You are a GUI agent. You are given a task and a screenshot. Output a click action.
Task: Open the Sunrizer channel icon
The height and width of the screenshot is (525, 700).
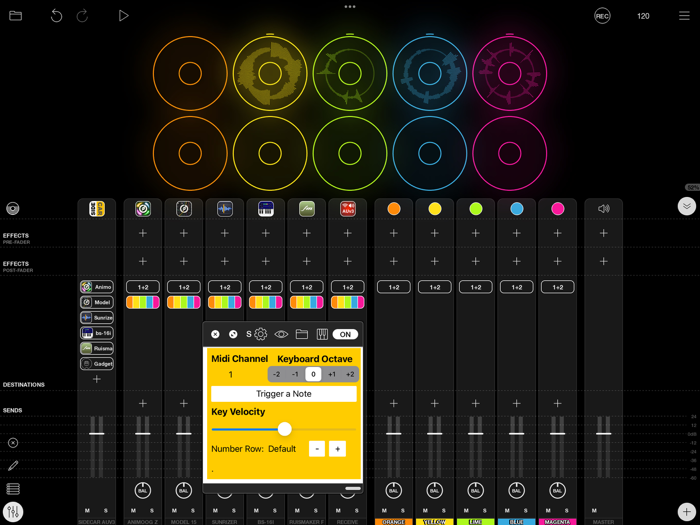tap(225, 208)
